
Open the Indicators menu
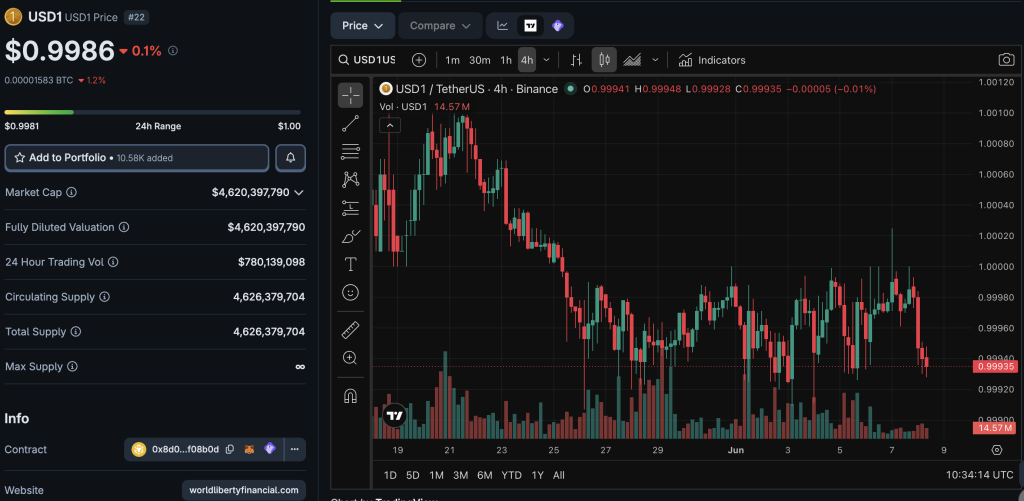(712, 60)
